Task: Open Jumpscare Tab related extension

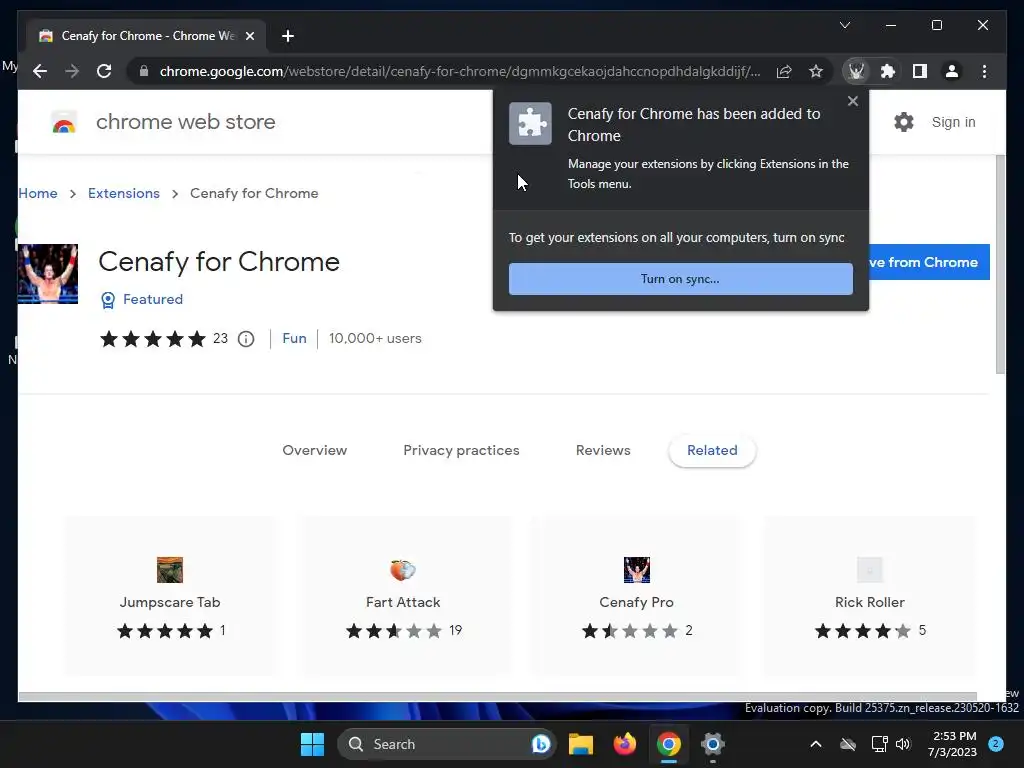Action: 170,596
